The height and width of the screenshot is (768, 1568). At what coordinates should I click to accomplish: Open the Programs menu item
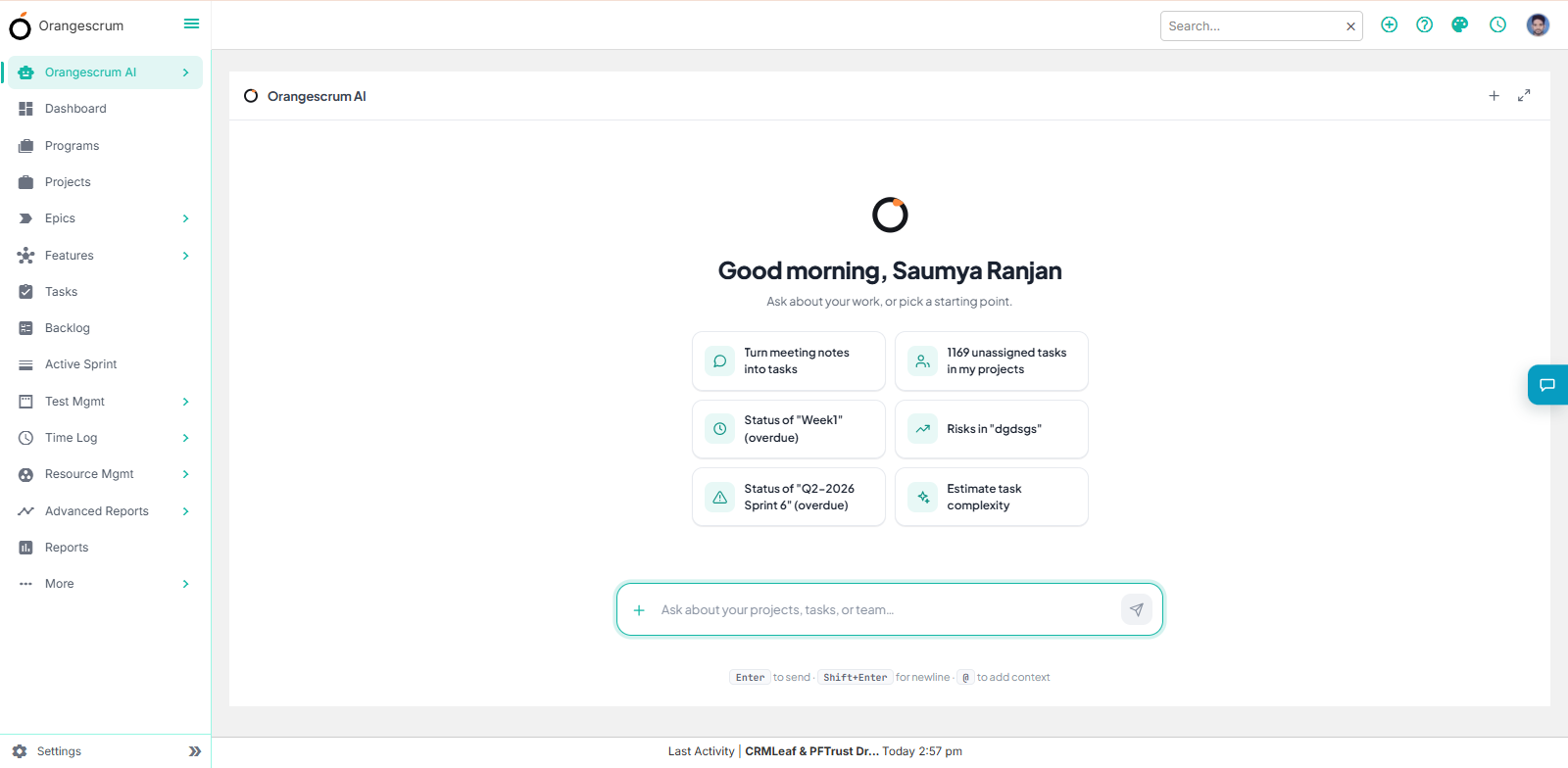(x=105, y=146)
